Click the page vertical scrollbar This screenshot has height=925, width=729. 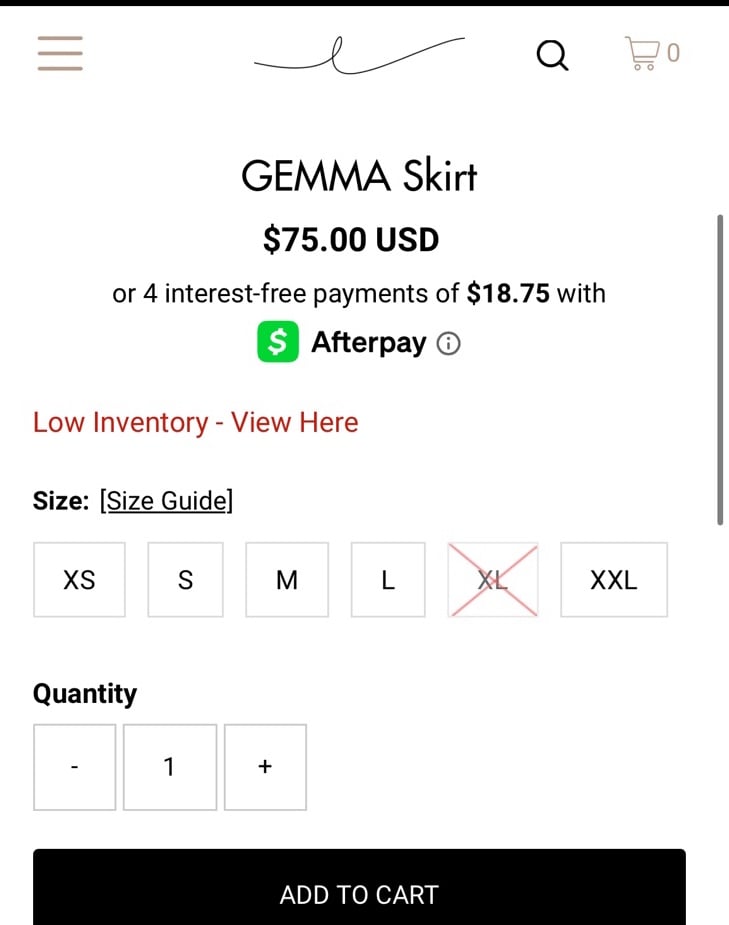point(720,370)
